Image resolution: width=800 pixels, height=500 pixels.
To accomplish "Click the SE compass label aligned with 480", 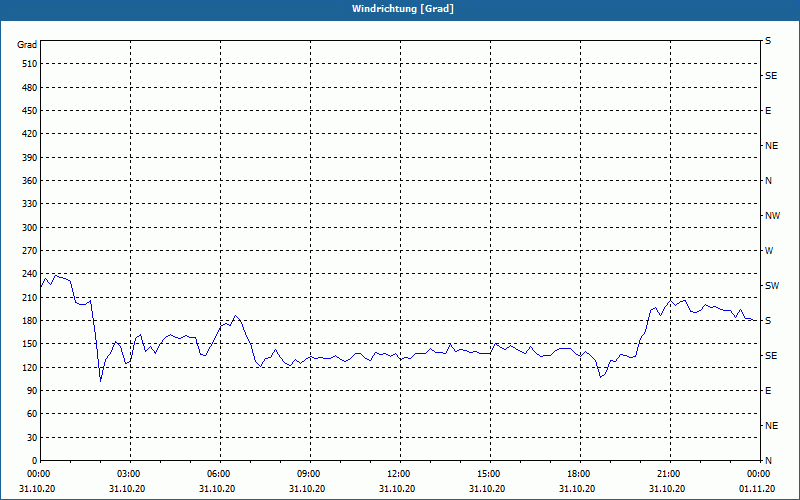I will (x=771, y=76).
